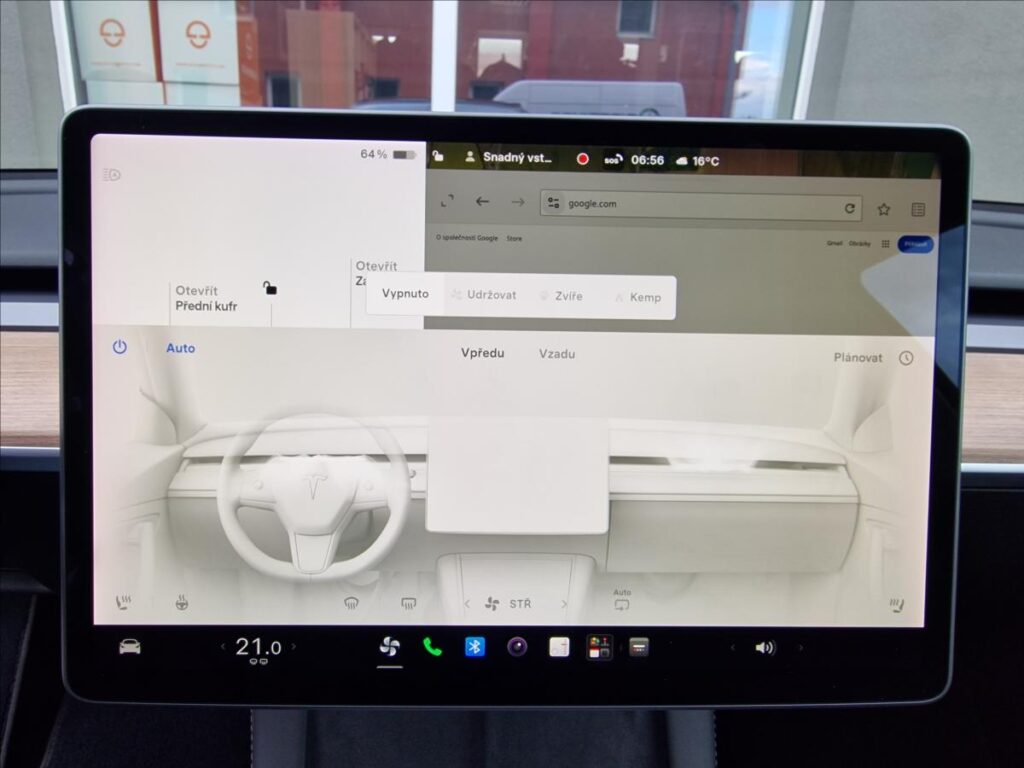Bookmark page with the star icon
The height and width of the screenshot is (768, 1024).
[884, 209]
